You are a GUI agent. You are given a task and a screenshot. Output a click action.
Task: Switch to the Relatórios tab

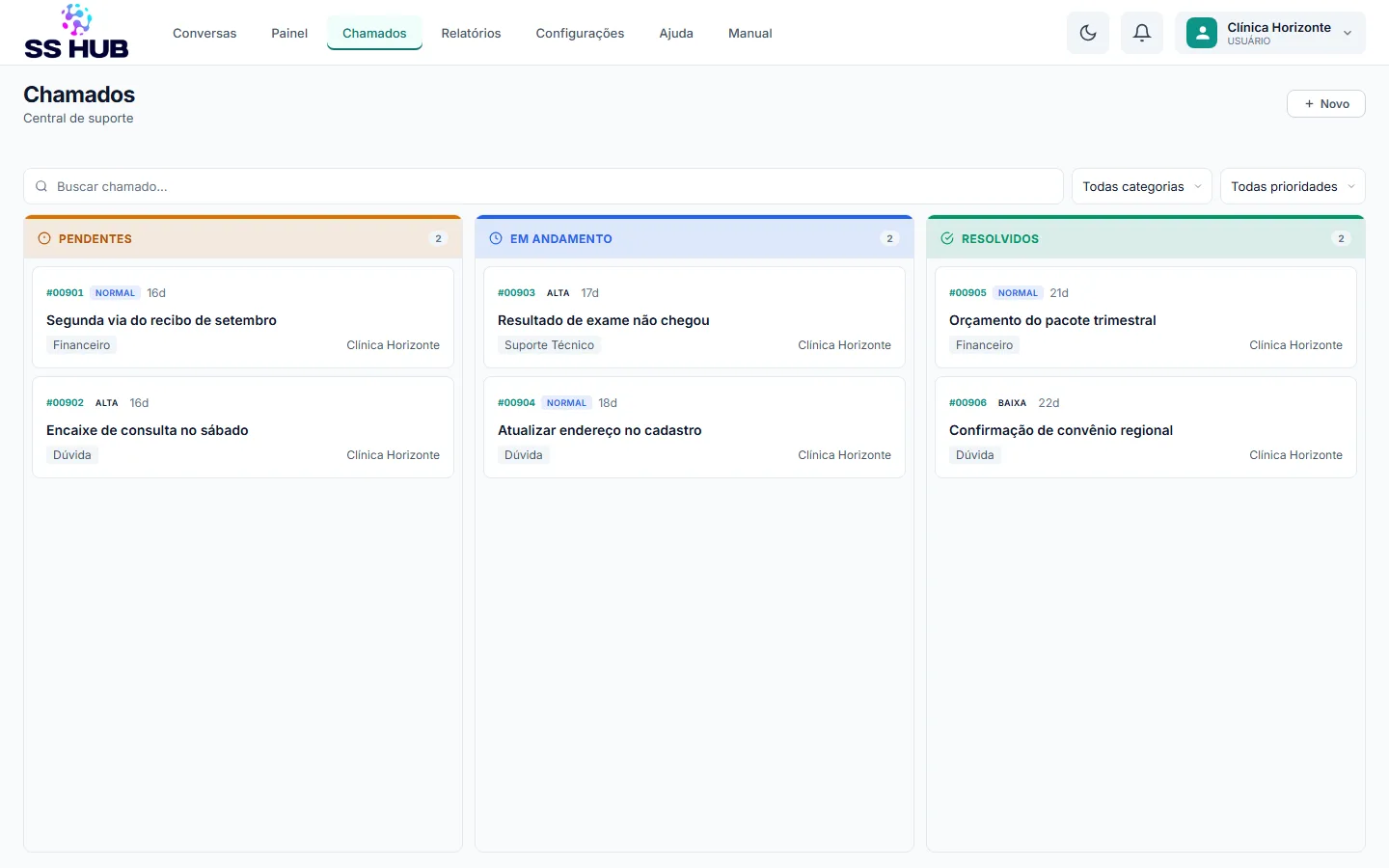[471, 33]
